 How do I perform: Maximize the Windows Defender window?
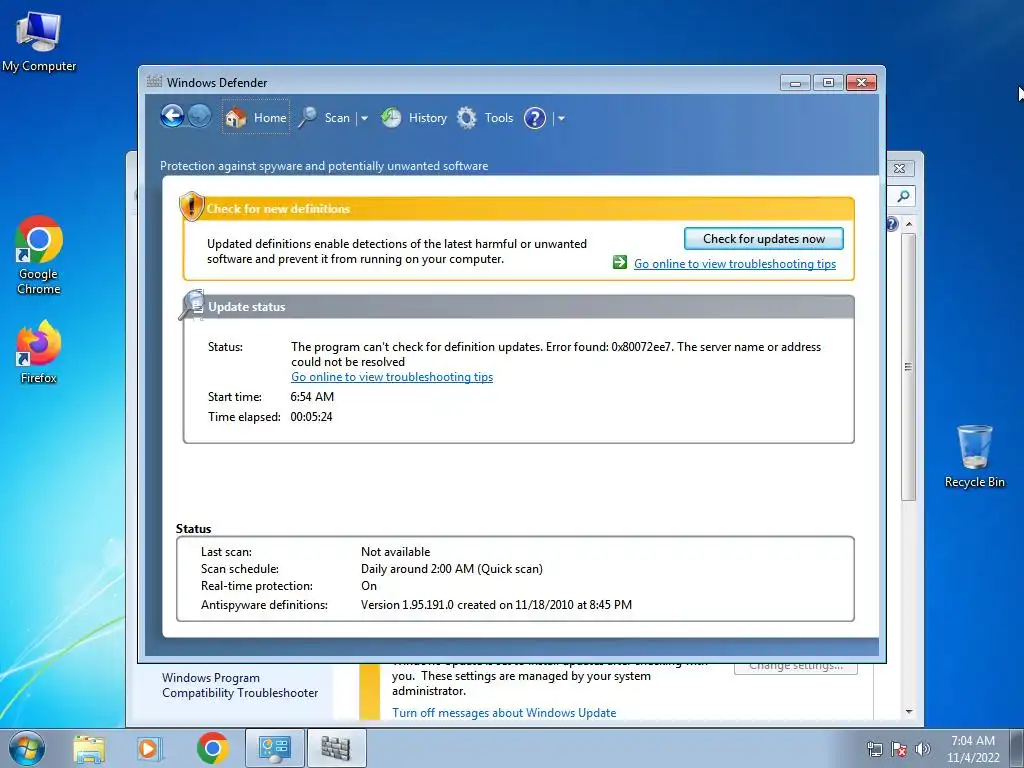coord(828,83)
